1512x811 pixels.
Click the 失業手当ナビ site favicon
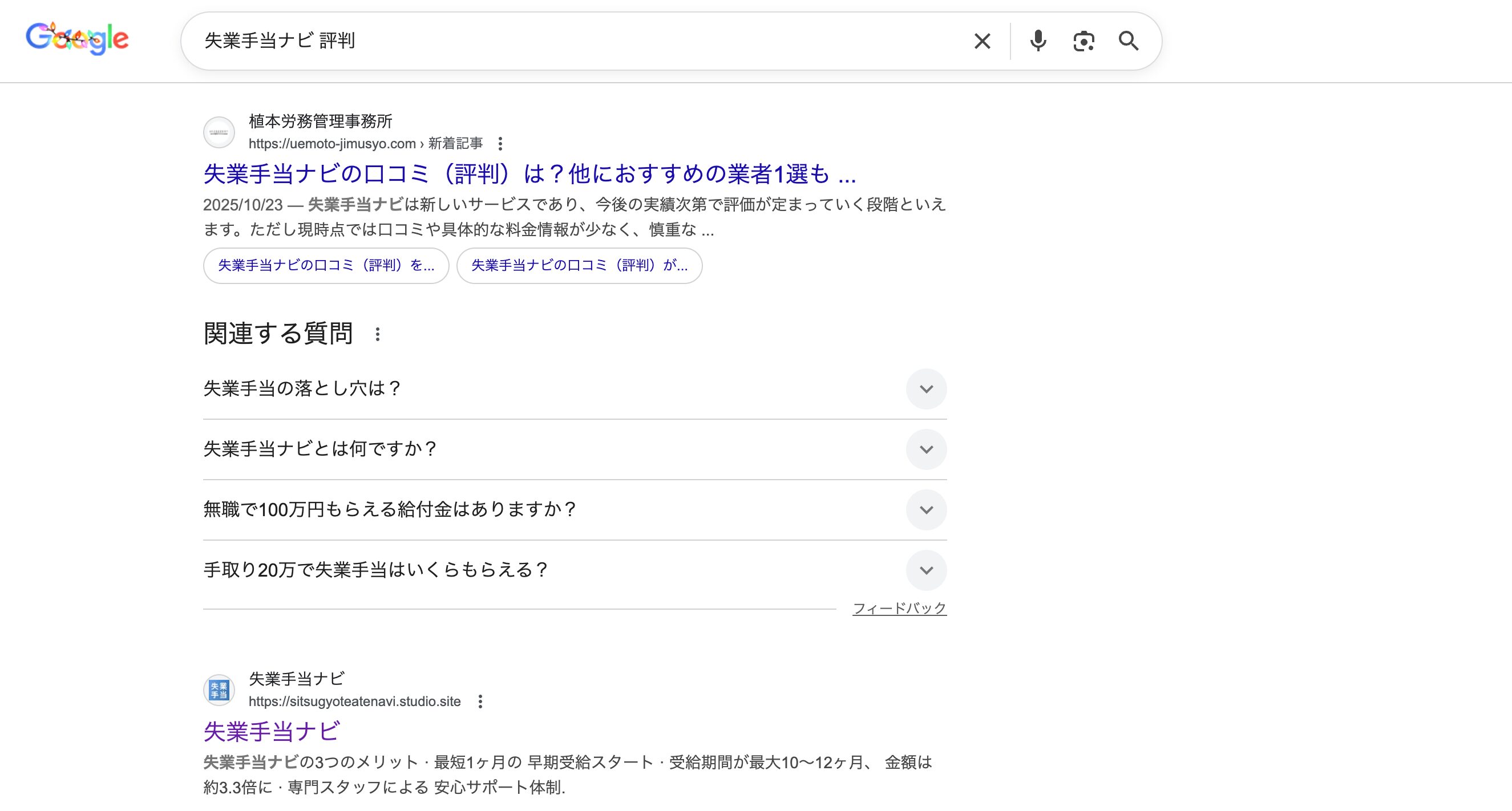pos(219,690)
